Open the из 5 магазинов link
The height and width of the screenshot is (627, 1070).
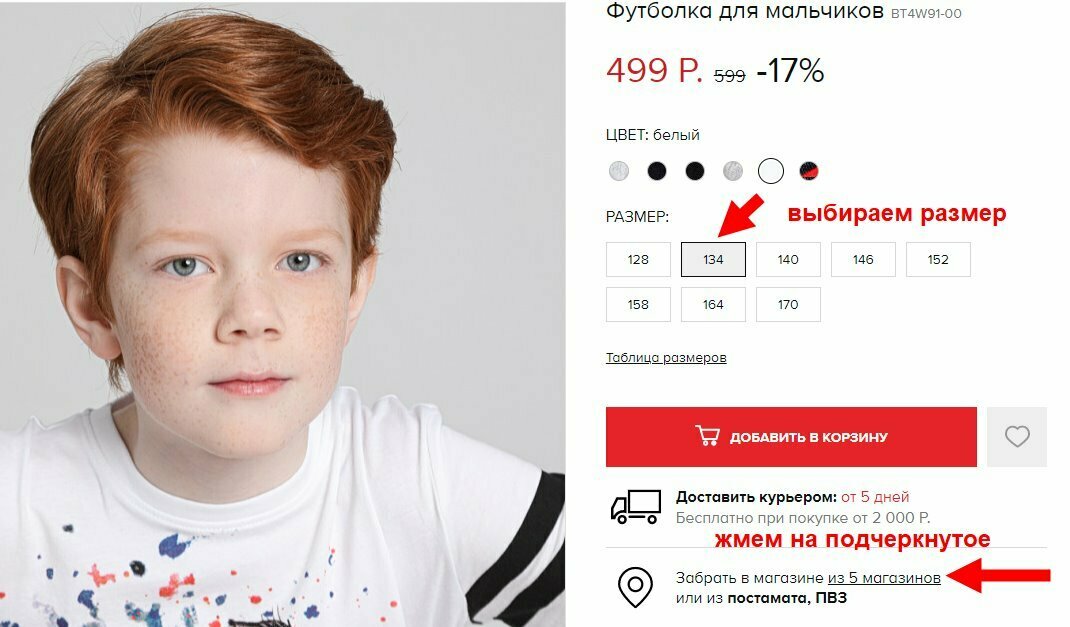[x=884, y=578]
